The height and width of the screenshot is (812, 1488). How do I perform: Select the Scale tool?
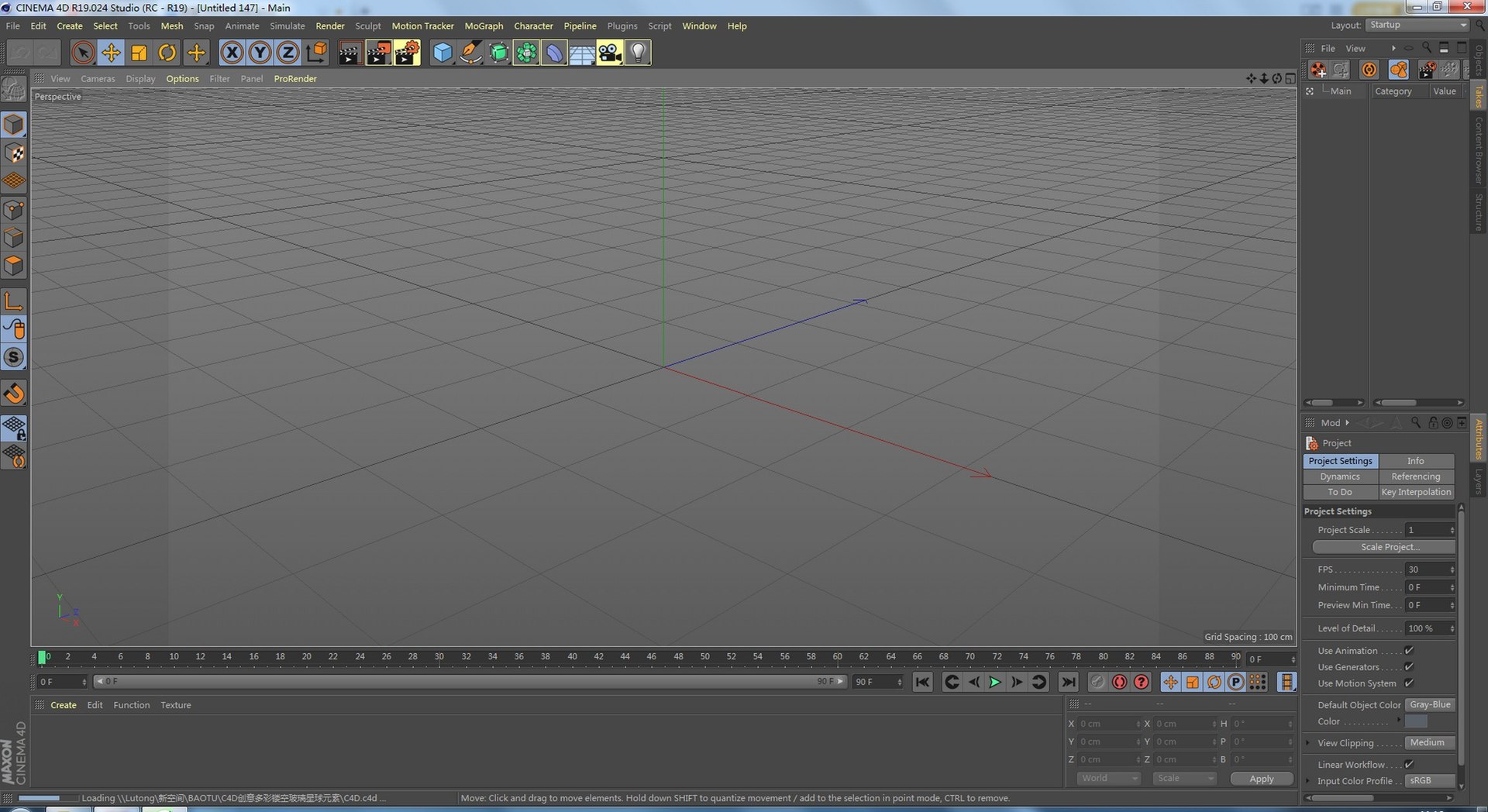139,53
